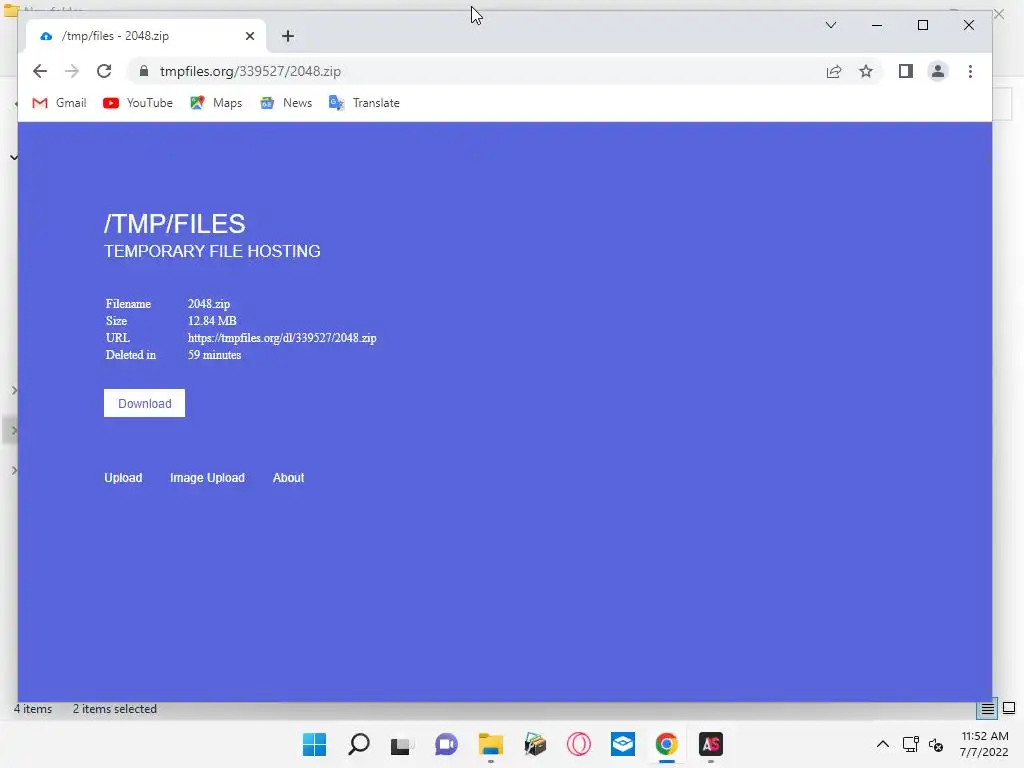Reload the tmpfiles page
Image resolution: width=1024 pixels, height=768 pixels.
pyautogui.click(x=104, y=71)
